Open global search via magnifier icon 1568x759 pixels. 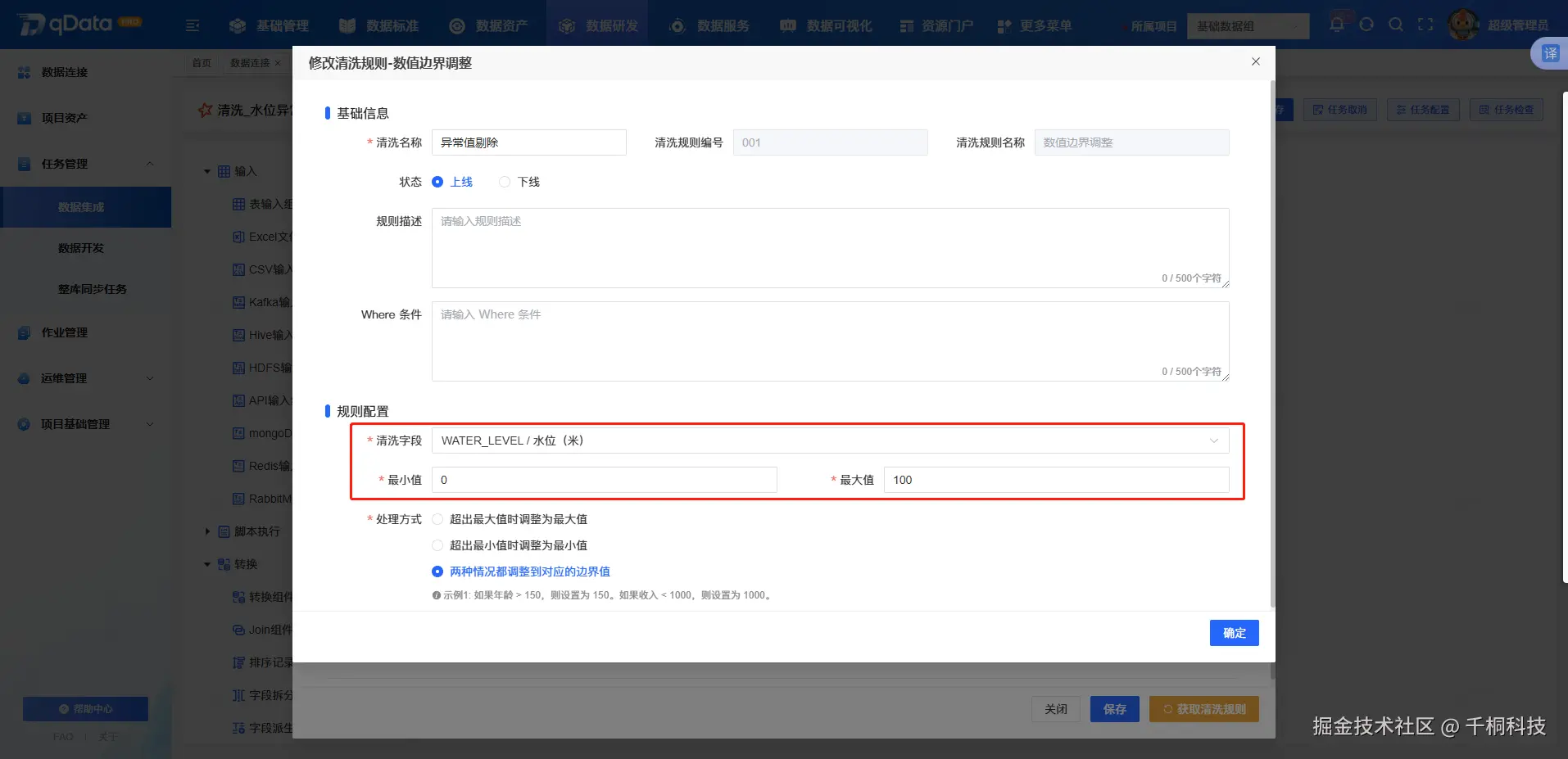point(1396,25)
